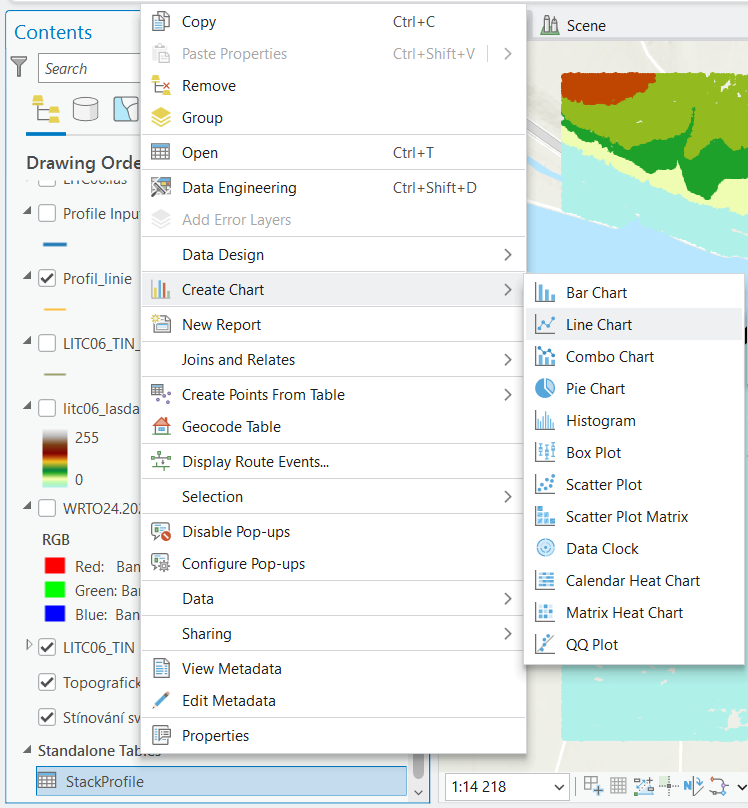Screen dimensions: 748x808
Task: Create a Data Clock chart
Action: click(x=601, y=549)
